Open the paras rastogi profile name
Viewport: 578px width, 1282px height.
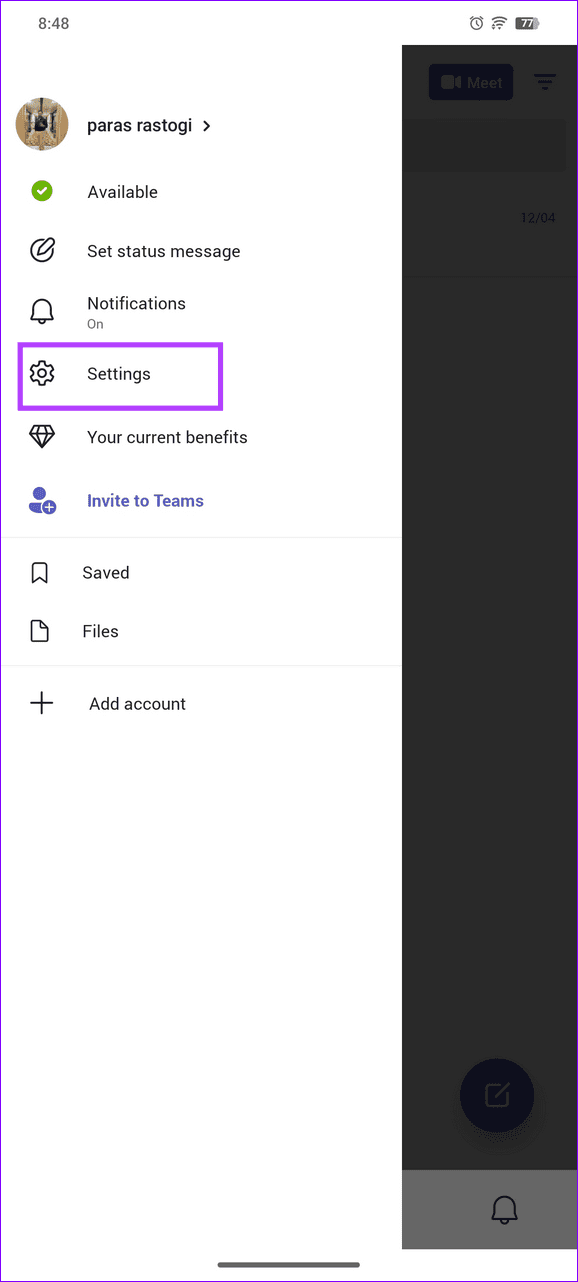tap(139, 126)
